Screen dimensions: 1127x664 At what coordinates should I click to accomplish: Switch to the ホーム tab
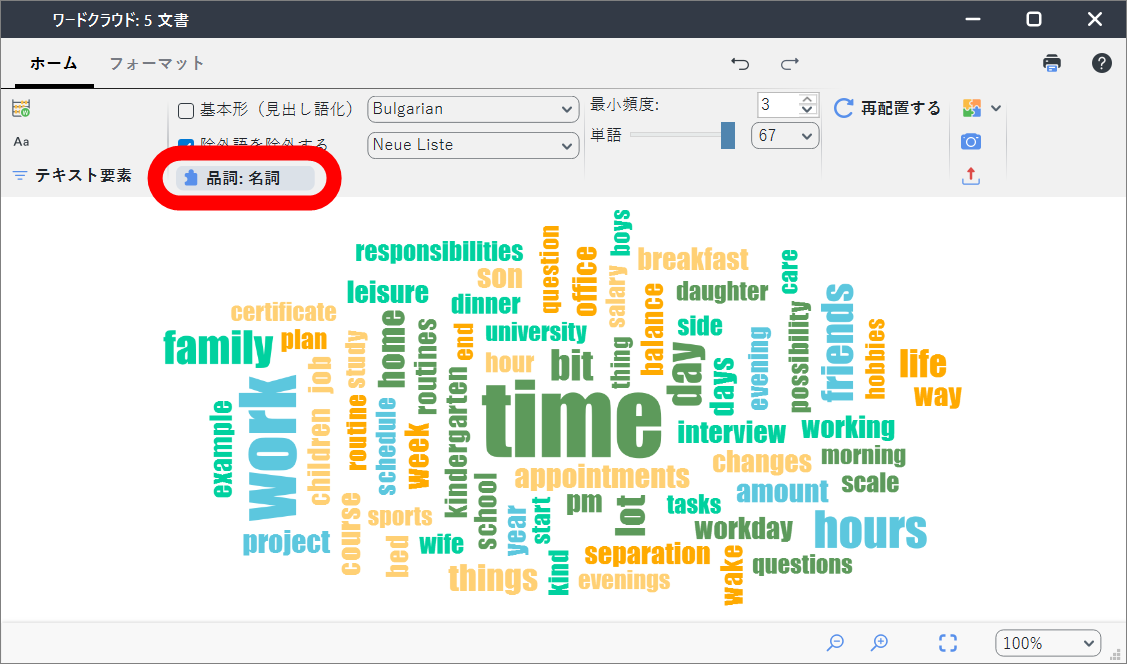point(54,63)
